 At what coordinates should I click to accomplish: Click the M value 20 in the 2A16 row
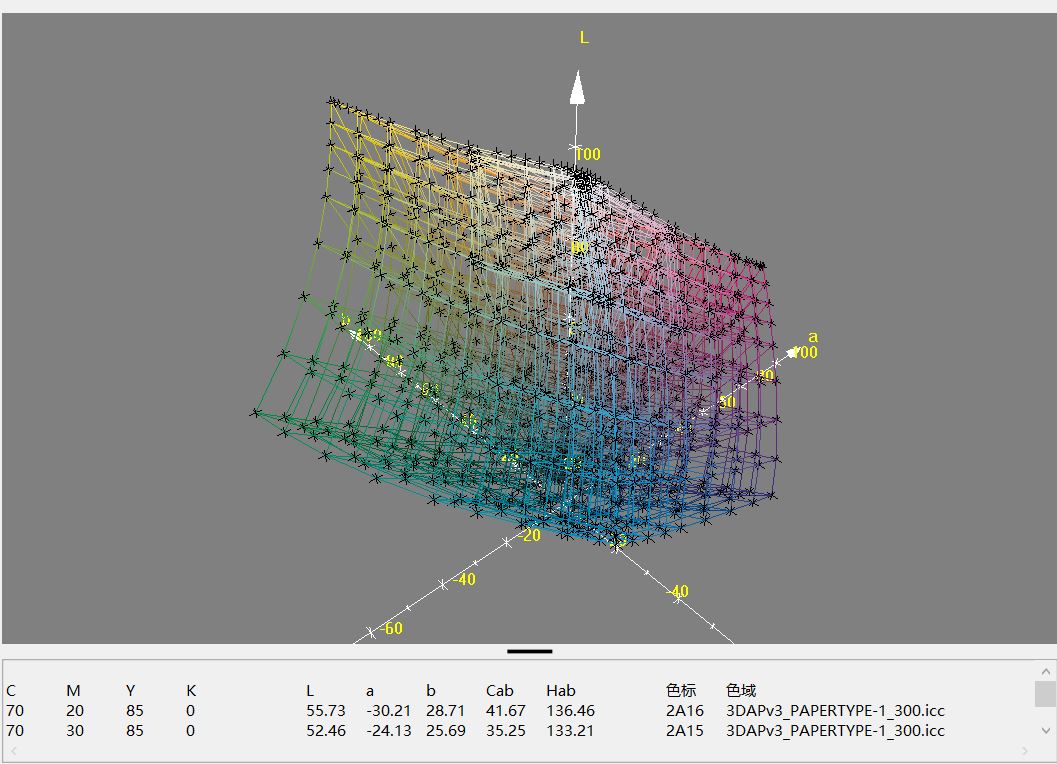75,711
